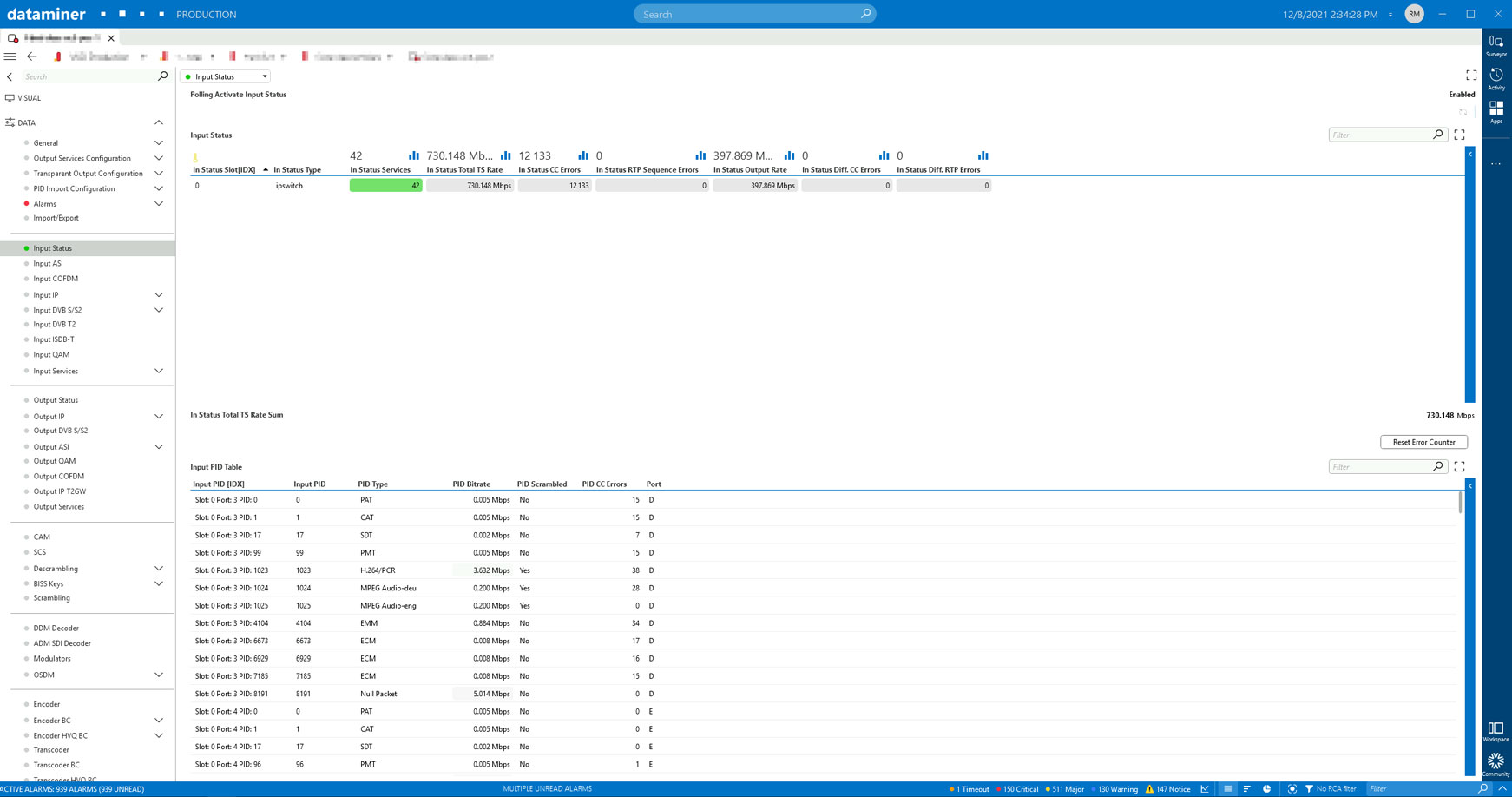Open the Surveyor panel
Image resolution: width=1512 pixels, height=797 pixels.
(x=1496, y=45)
